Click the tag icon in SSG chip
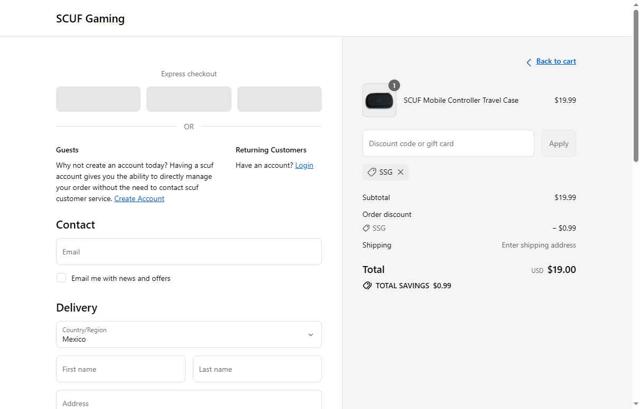This screenshot has height=409, width=640. point(371,172)
